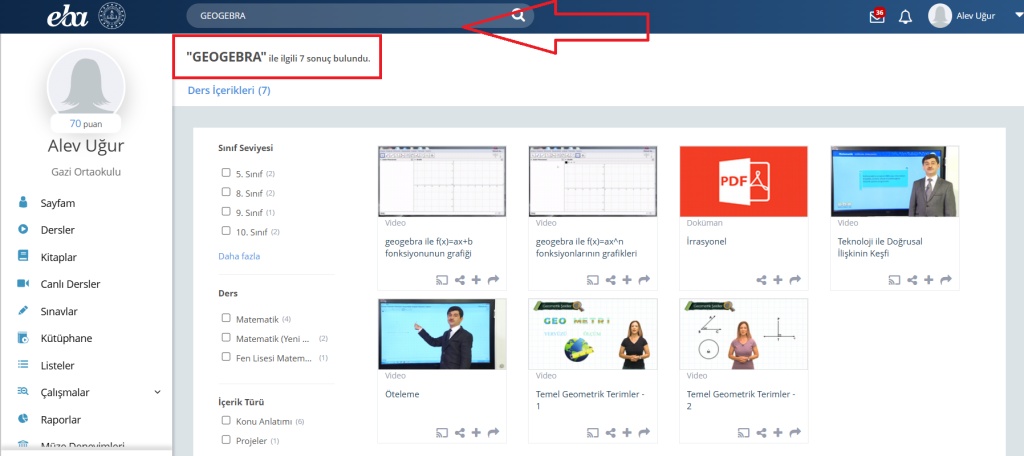Open Sınavlar in sidebar
The width and height of the screenshot is (1024, 456).
pos(59,312)
